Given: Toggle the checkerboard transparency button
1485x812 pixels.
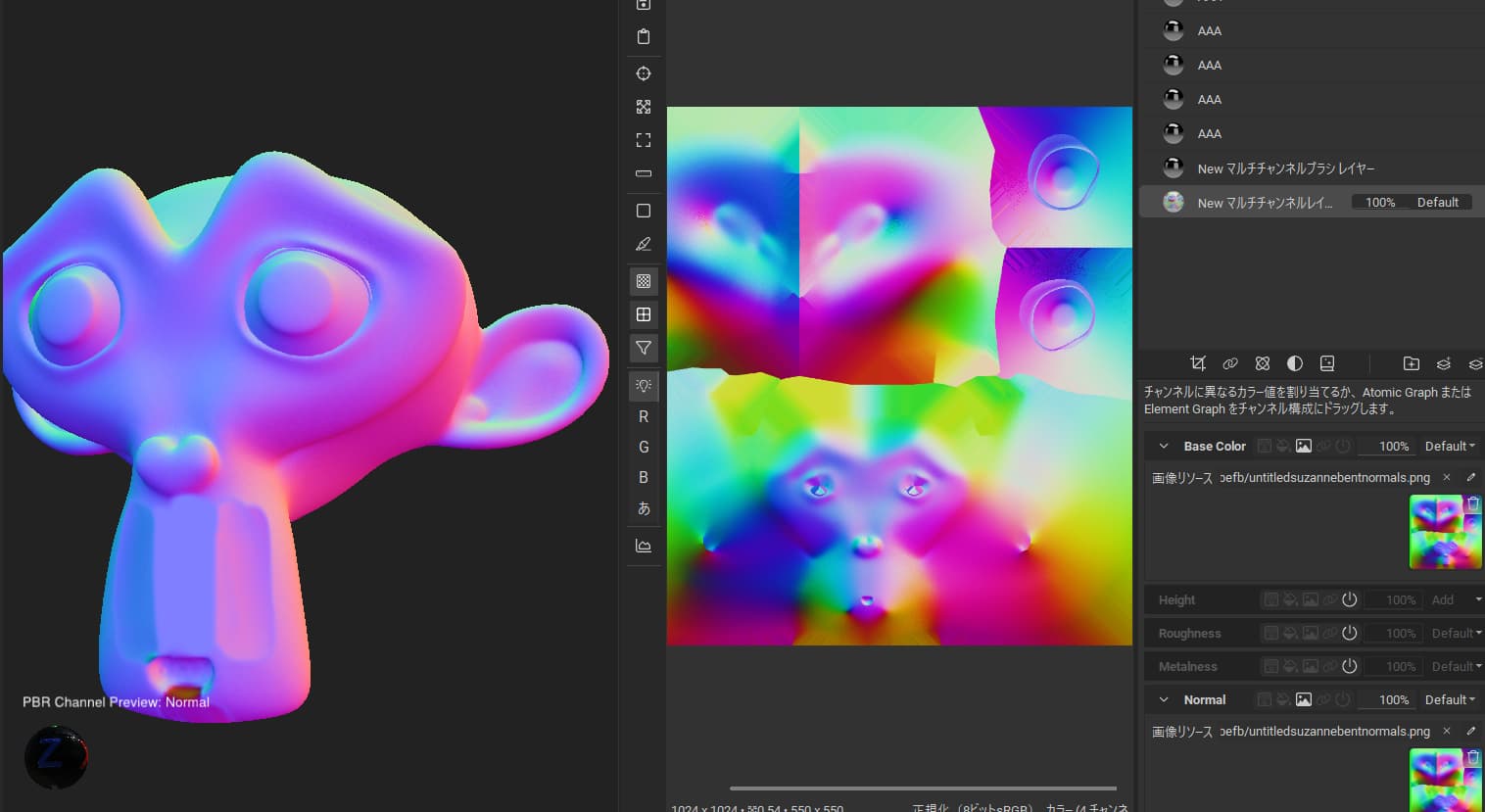Looking at the screenshot, I should pyautogui.click(x=644, y=281).
